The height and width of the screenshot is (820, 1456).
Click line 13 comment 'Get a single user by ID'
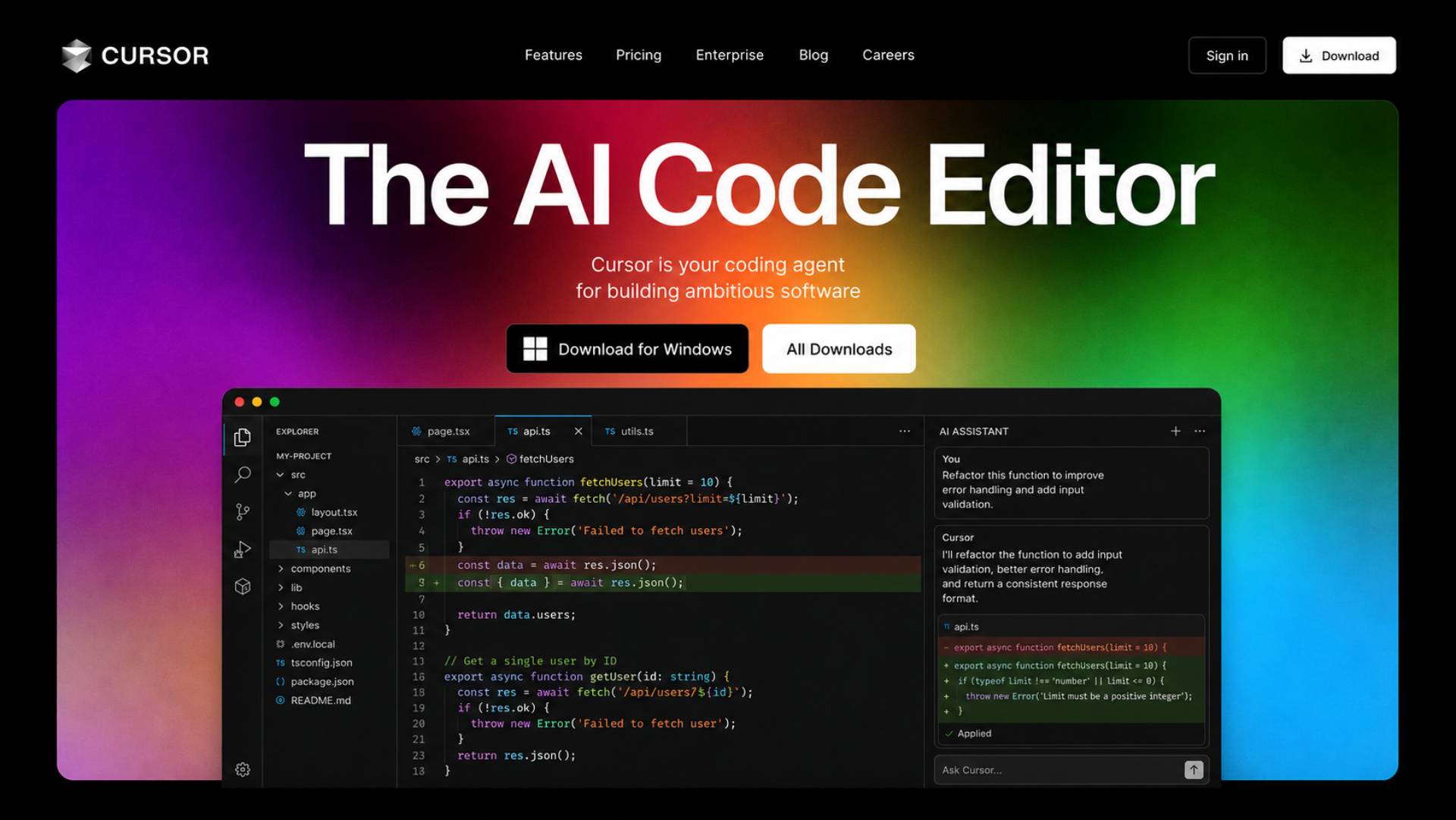point(531,661)
